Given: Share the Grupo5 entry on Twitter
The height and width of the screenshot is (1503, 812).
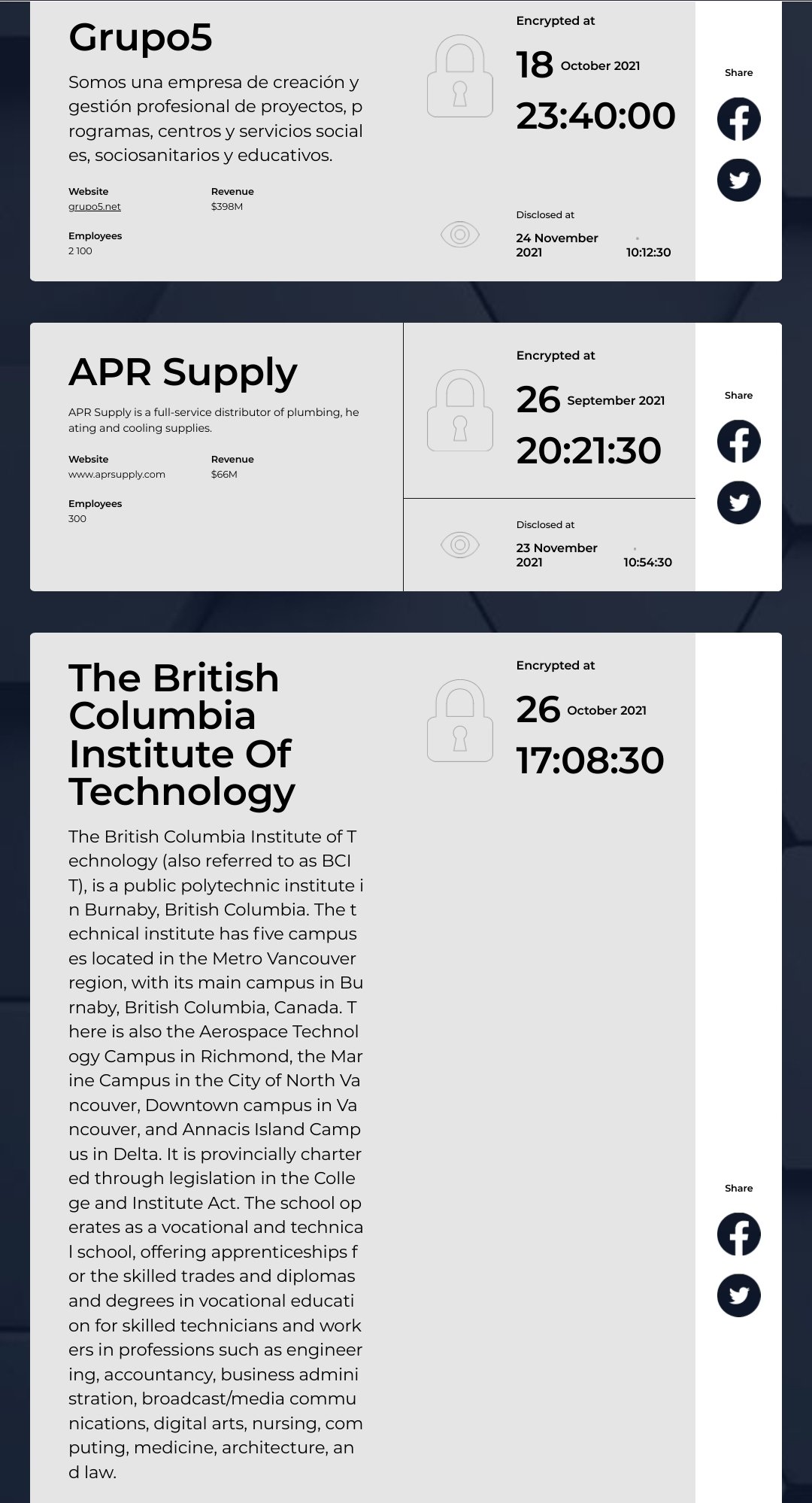Looking at the screenshot, I should coord(738,181).
